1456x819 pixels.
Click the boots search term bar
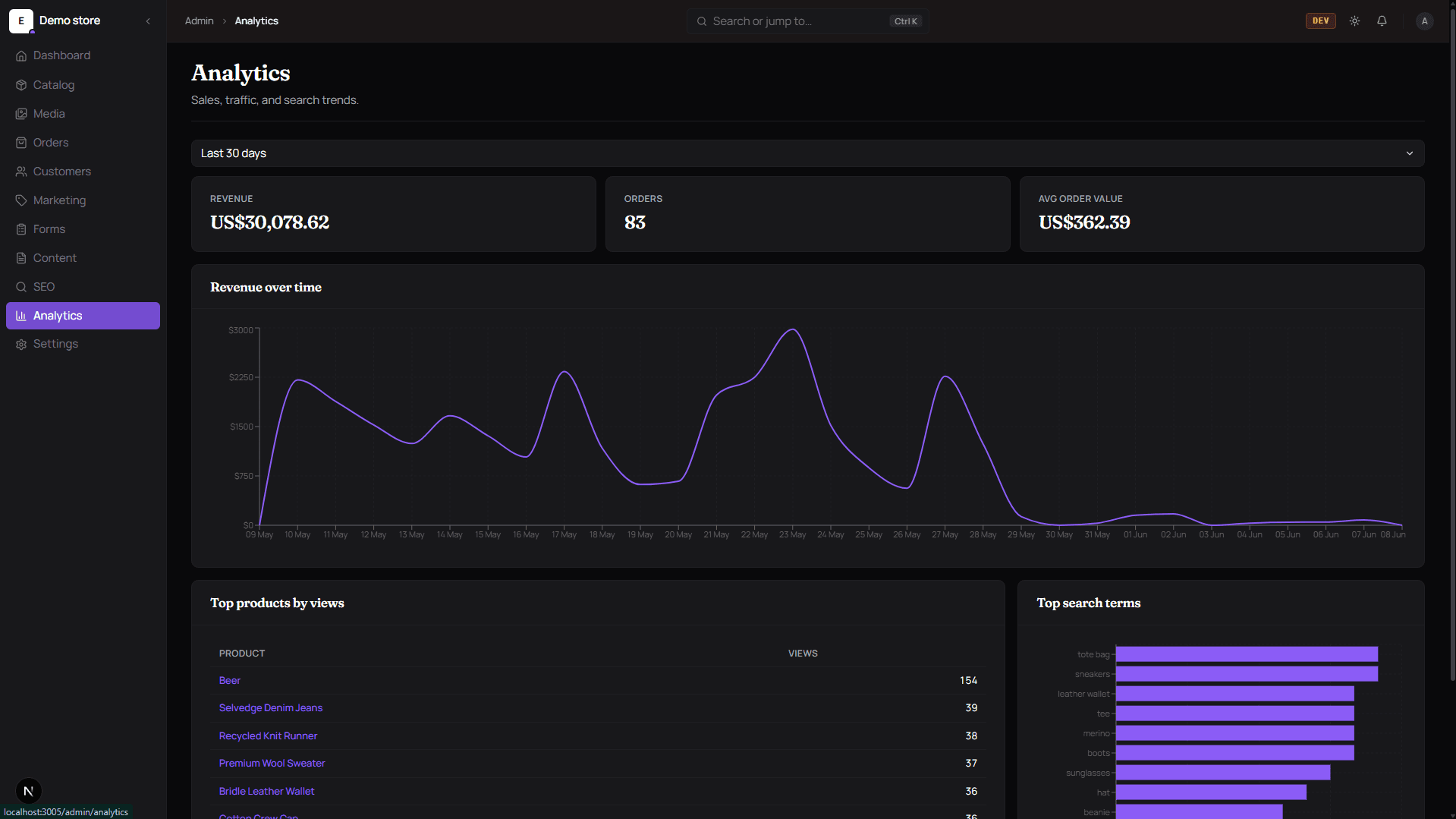[x=1234, y=753]
